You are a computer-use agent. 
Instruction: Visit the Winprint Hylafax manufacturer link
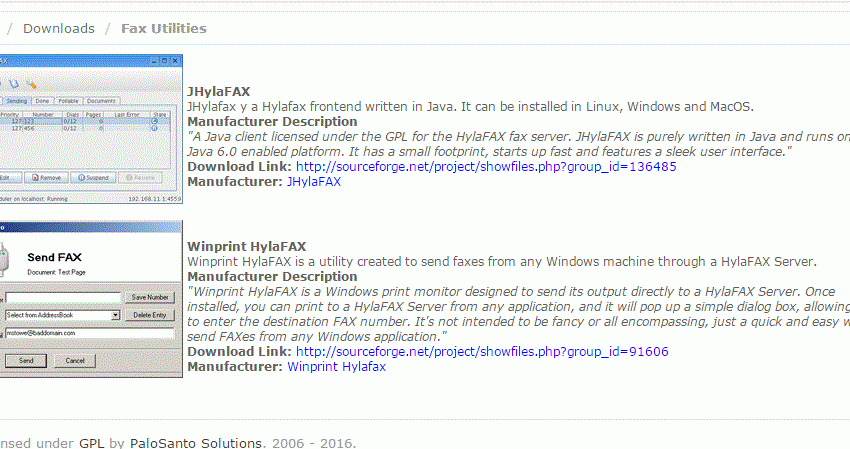pyautogui.click(x=336, y=367)
